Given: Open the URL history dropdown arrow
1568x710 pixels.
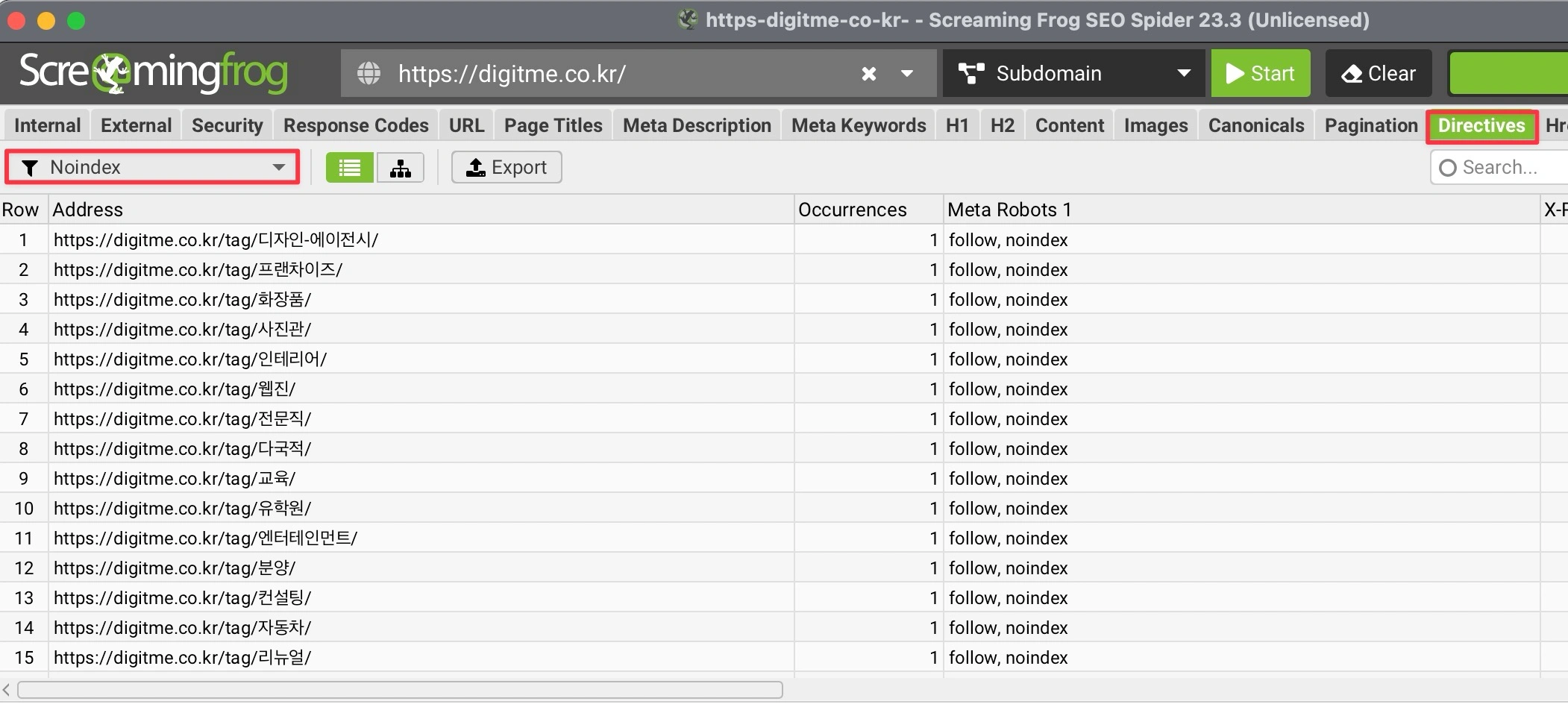Looking at the screenshot, I should (907, 73).
